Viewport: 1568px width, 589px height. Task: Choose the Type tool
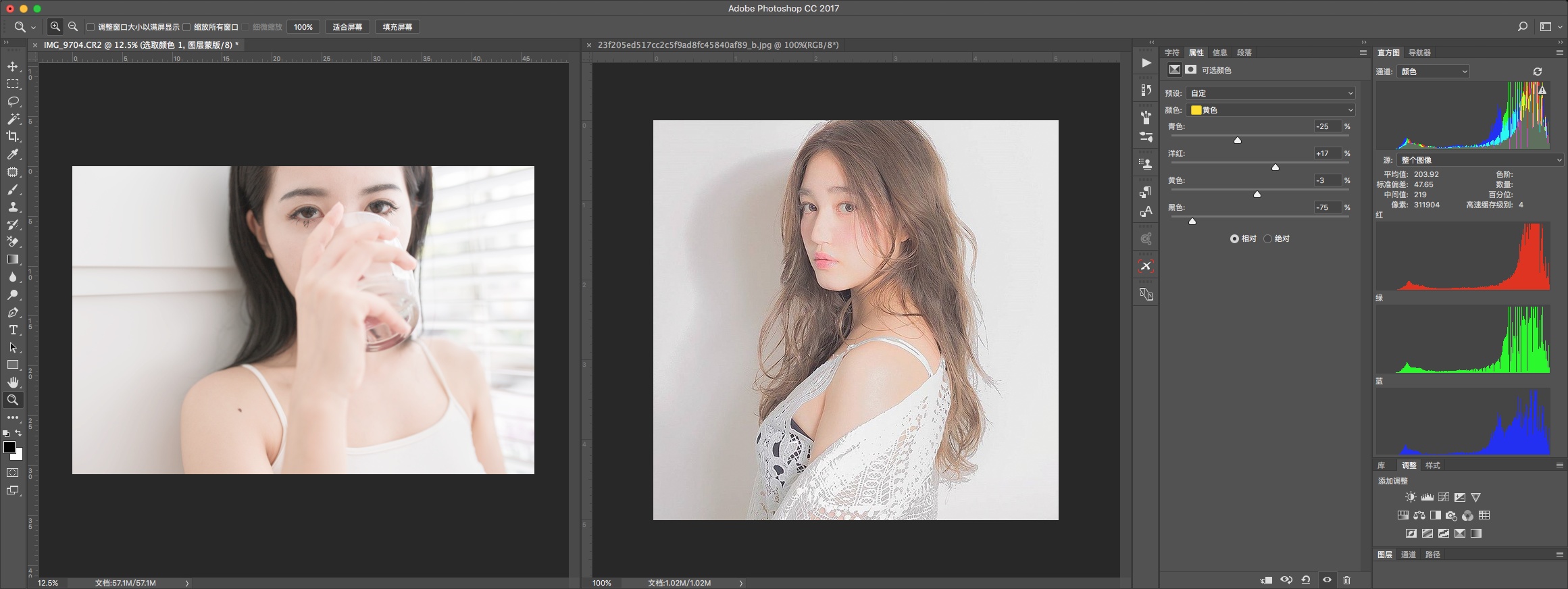coord(13,330)
